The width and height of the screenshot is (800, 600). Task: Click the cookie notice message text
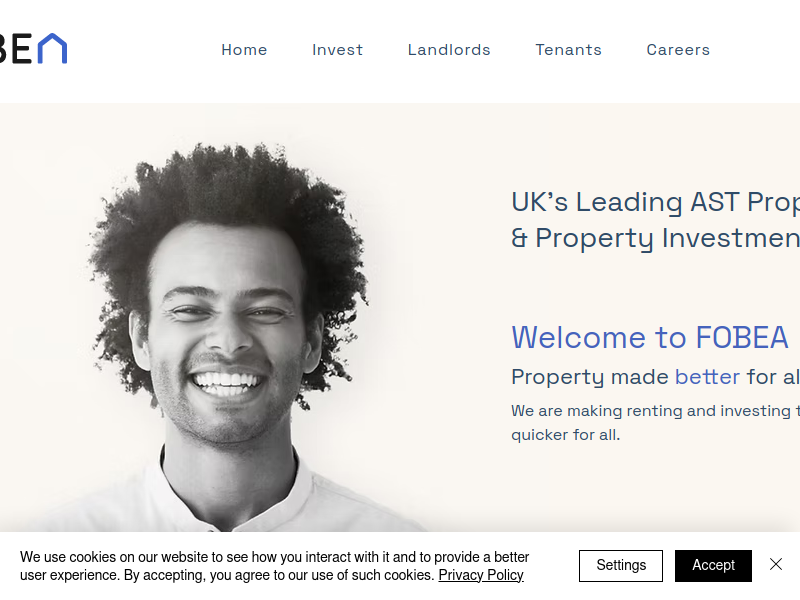point(274,566)
